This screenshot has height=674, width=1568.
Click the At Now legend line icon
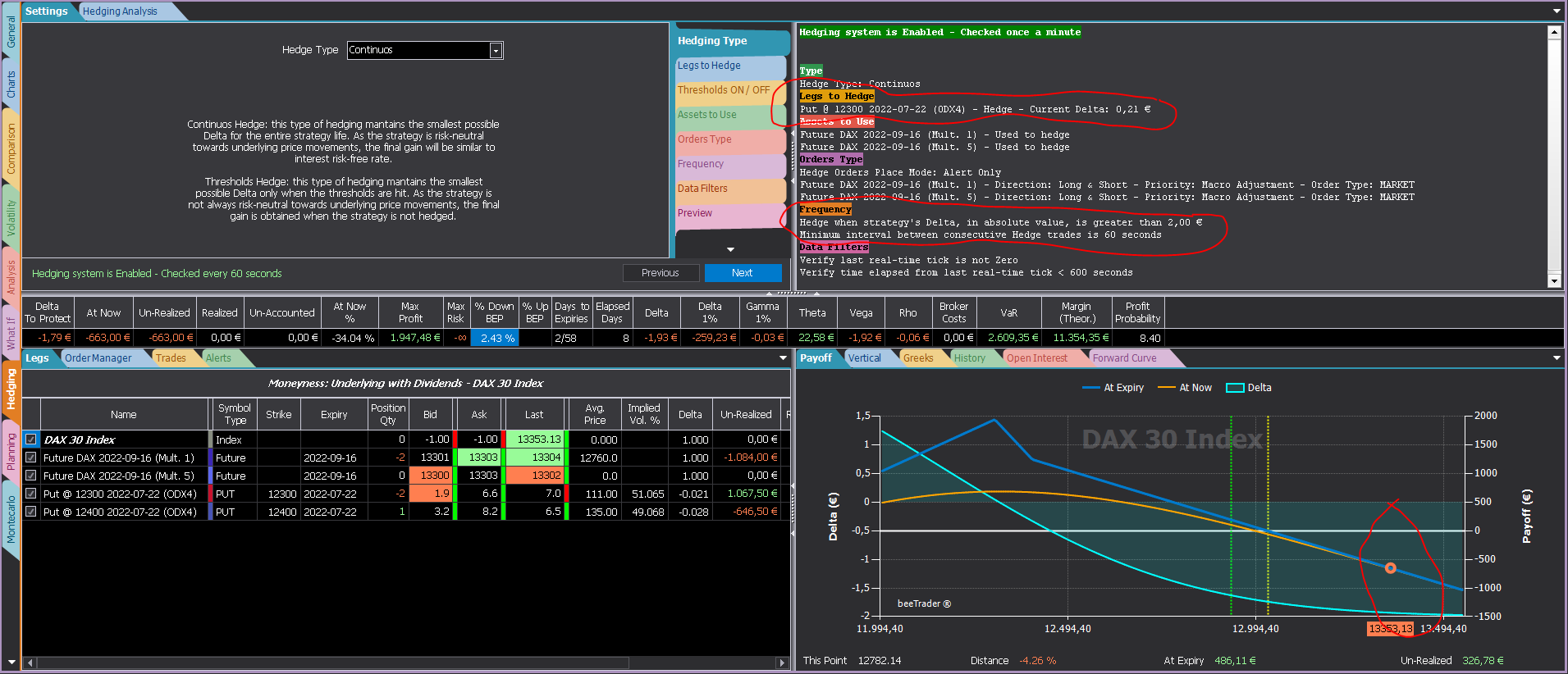(x=1167, y=388)
